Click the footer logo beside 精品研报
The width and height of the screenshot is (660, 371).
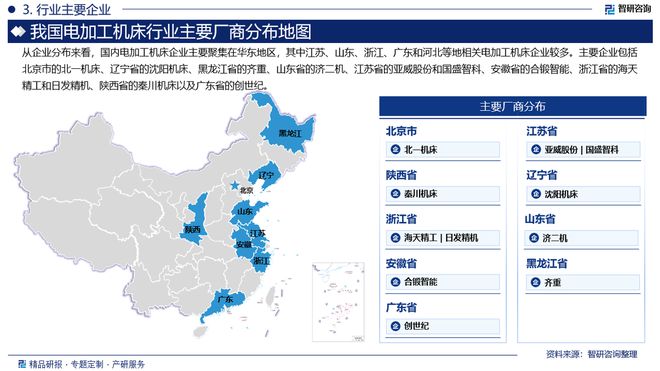pos(22,364)
